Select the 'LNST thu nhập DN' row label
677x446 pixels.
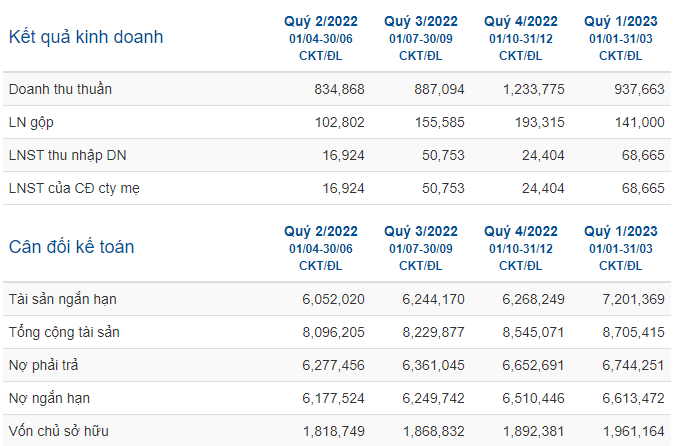pos(68,155)
